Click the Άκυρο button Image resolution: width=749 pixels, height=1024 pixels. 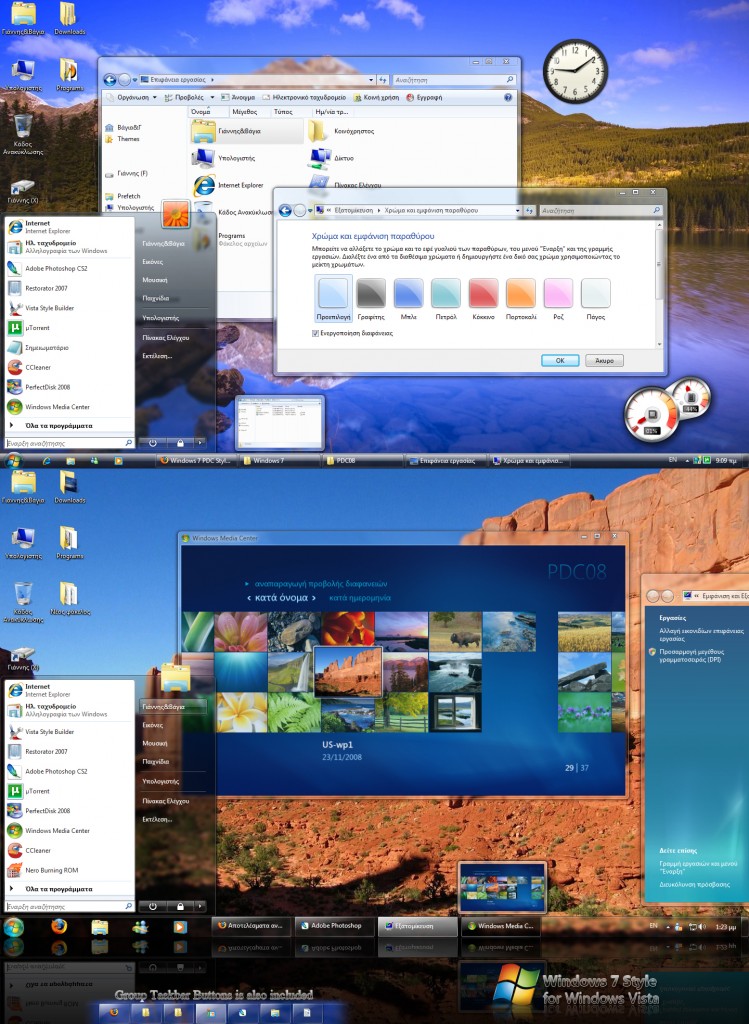(605, 360)
